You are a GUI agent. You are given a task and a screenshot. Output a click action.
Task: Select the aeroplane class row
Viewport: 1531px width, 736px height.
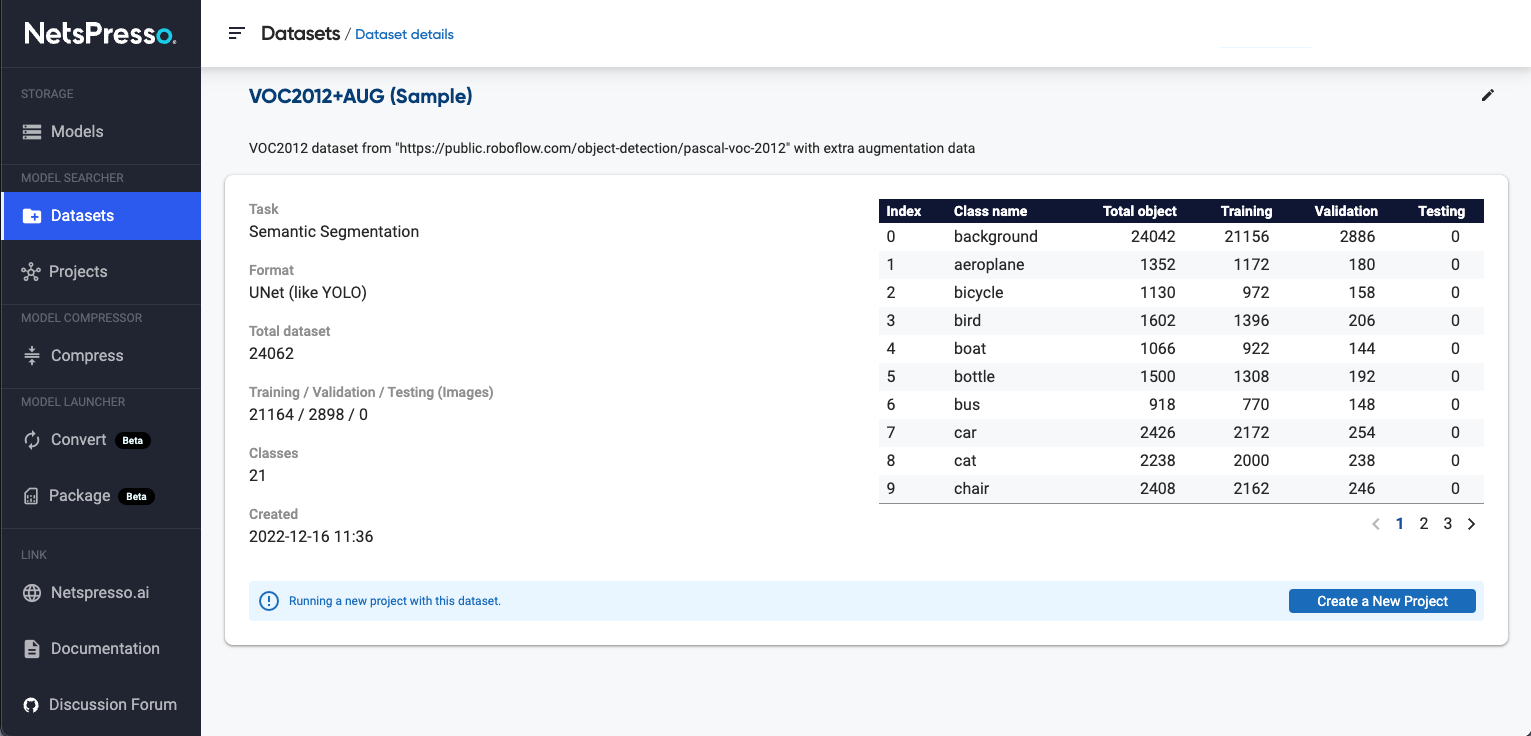1181,265
